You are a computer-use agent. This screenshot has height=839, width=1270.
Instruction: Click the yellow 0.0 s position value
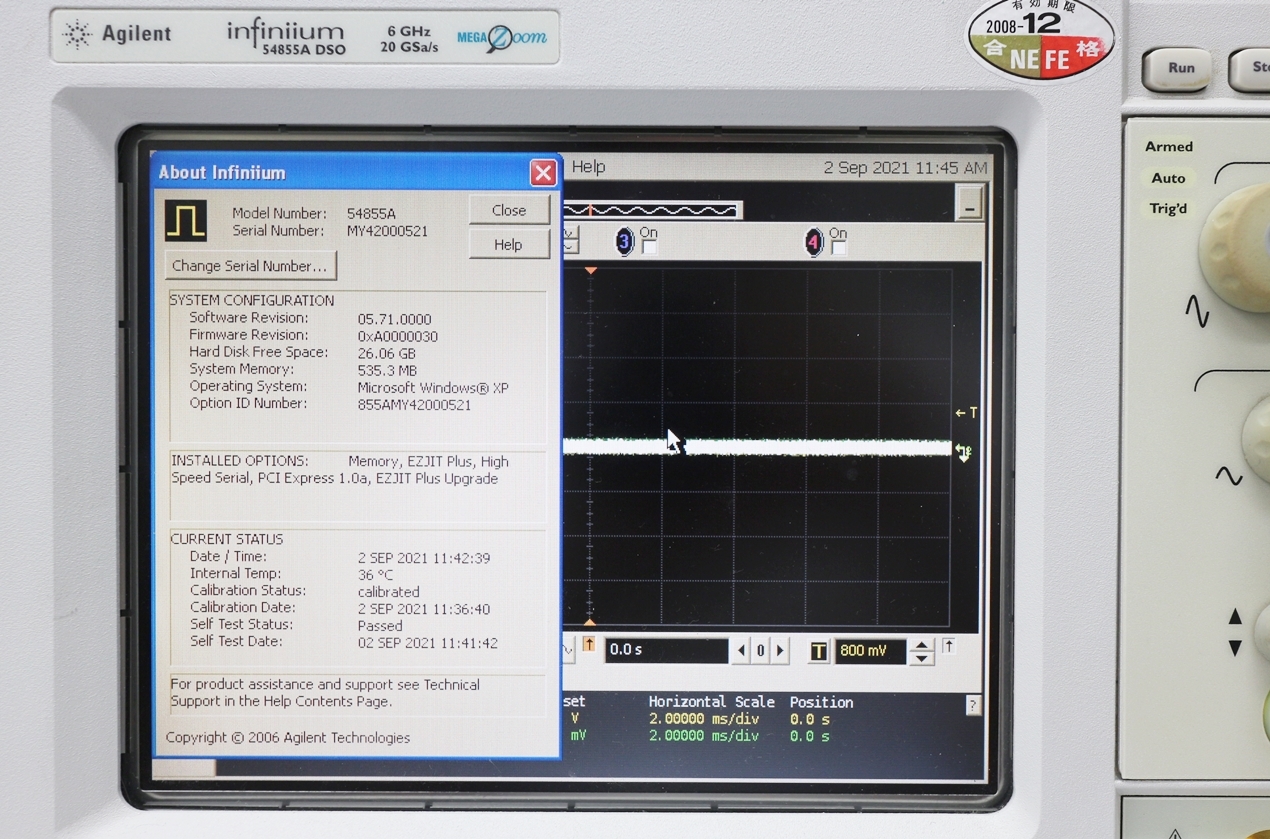810,719
